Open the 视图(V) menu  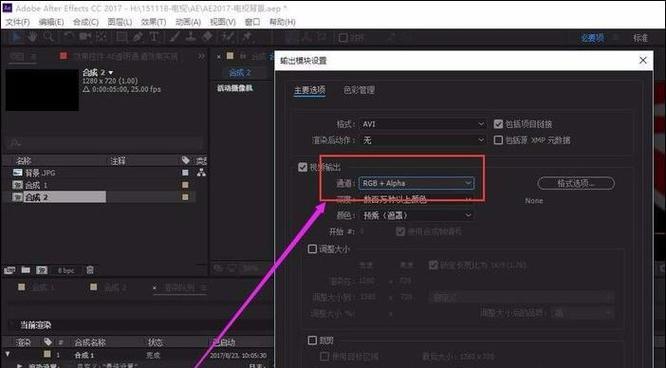pyautogui.click(x=223, y=22)
